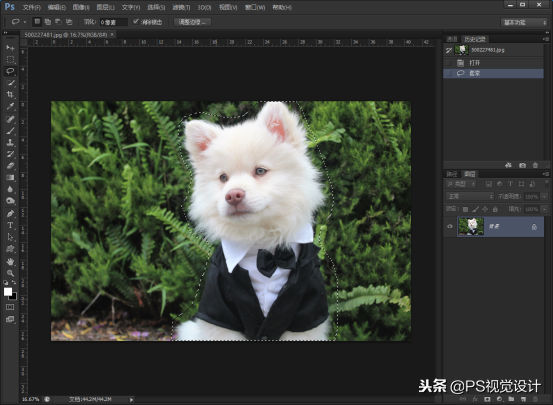553x405 pixels.
Task: Select the Clone Stamp tool
Action: click(x=10, y=143)
